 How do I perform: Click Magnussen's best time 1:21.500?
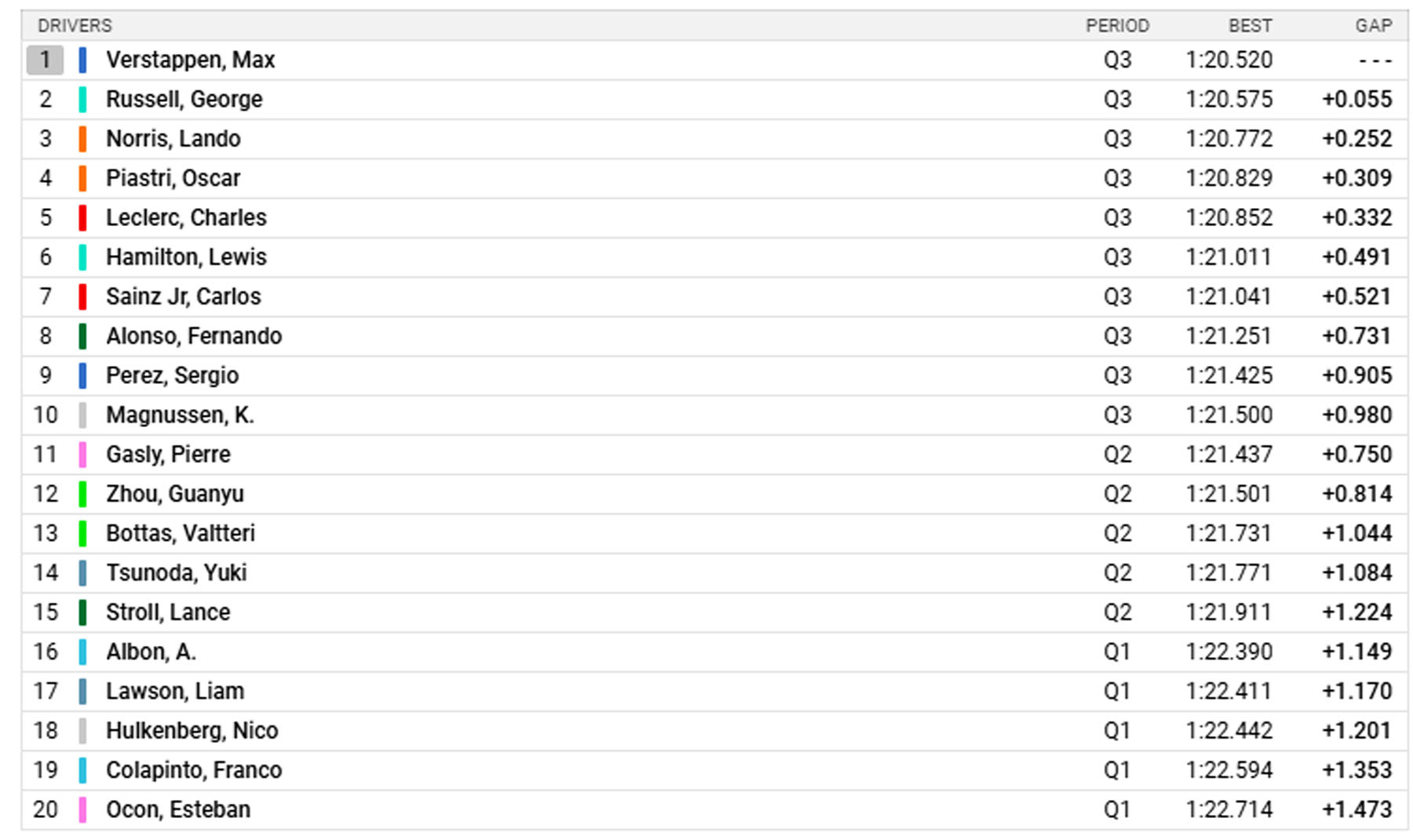point(1229,415)
